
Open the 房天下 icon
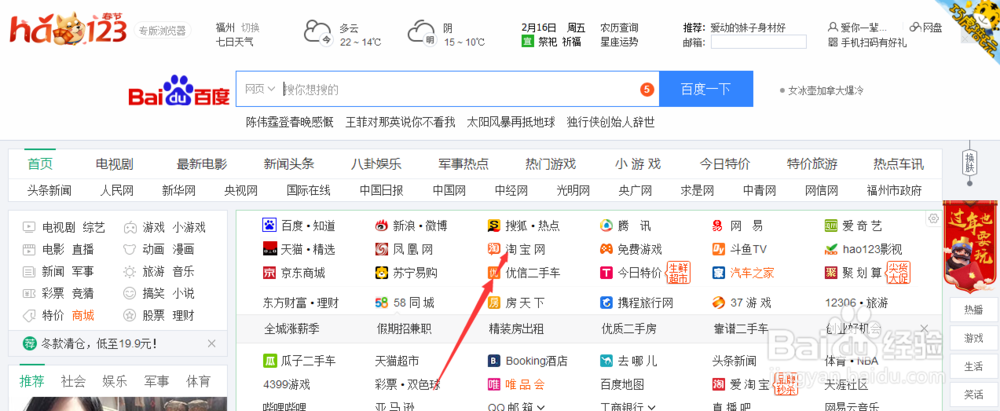pyautogui.click(x=494, y=303)
